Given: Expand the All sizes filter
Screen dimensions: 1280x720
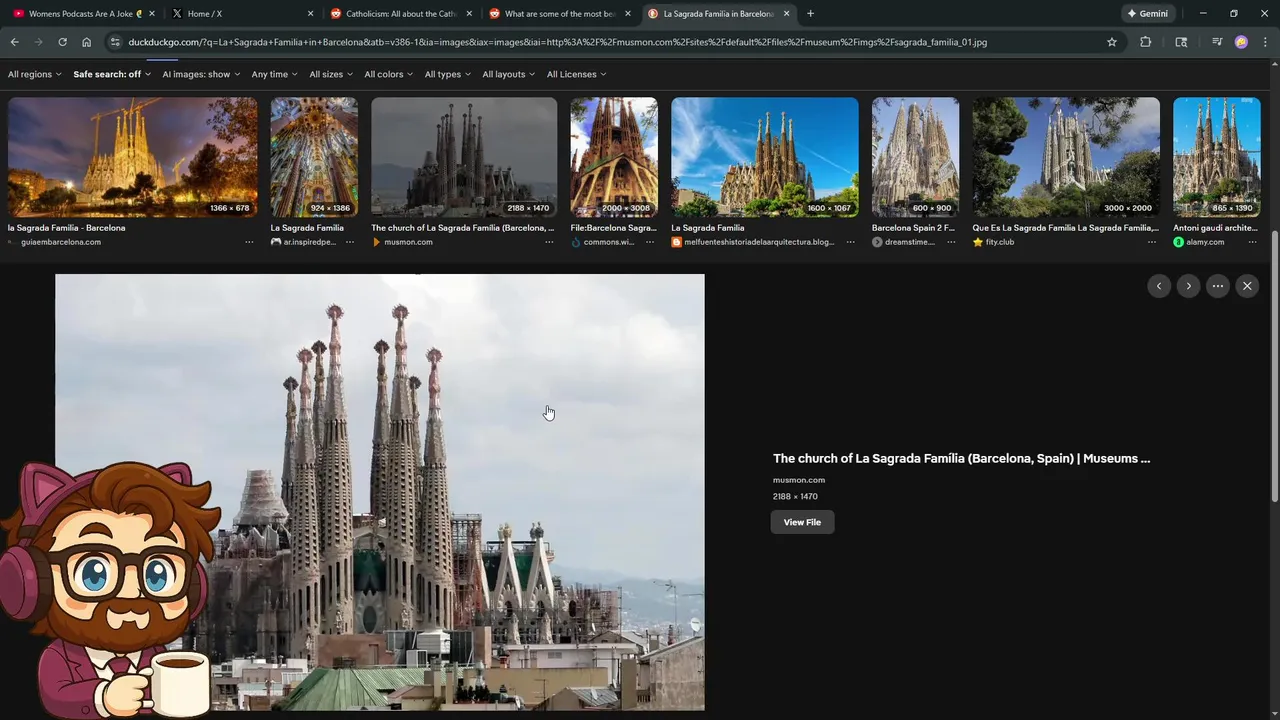Looking at the screenshot, I should [x=331, y=74].
